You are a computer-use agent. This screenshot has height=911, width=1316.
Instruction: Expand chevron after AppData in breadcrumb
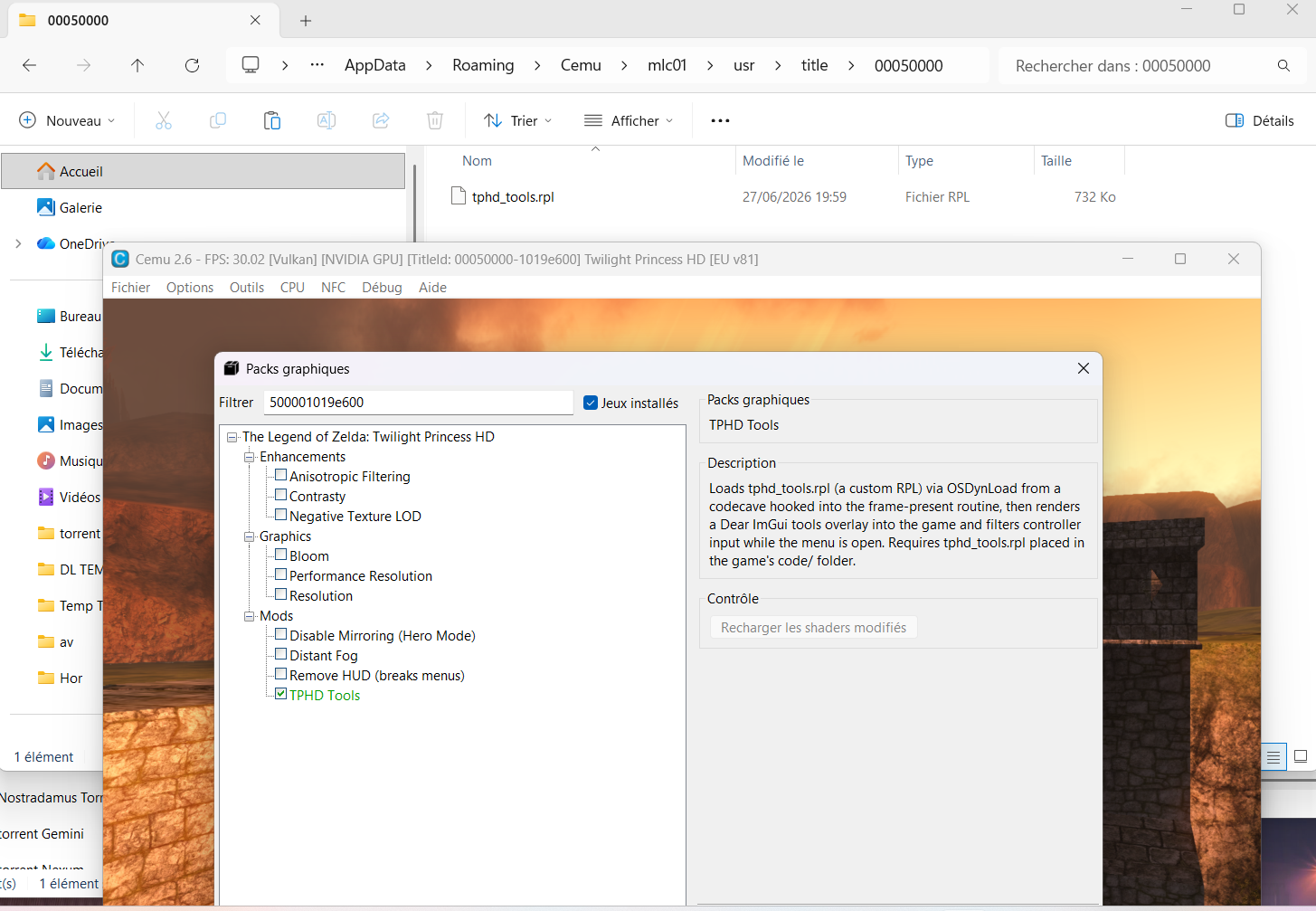click(x=429, y=65)
